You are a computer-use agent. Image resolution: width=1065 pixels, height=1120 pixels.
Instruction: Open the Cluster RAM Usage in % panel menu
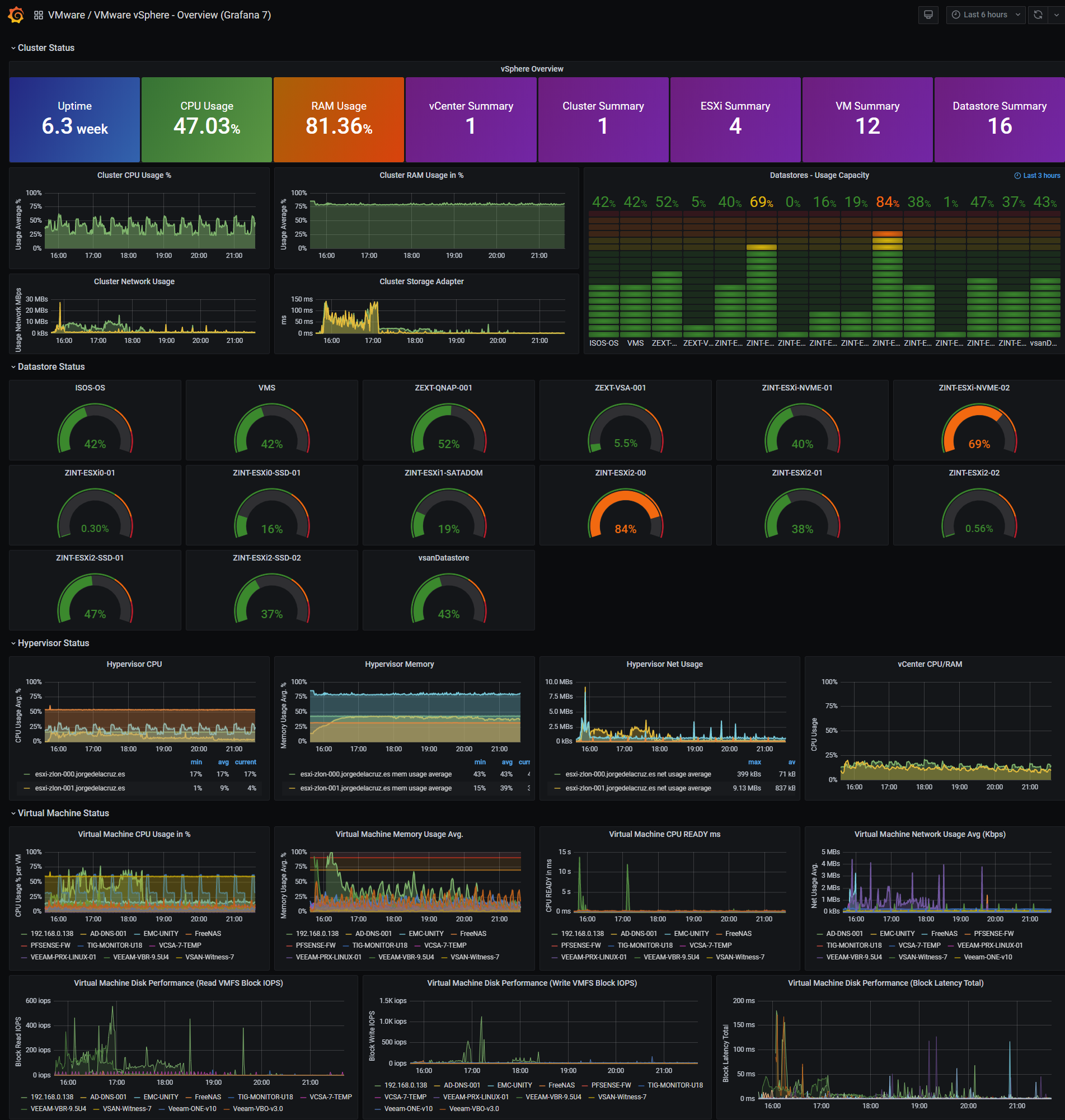point(421,175)
